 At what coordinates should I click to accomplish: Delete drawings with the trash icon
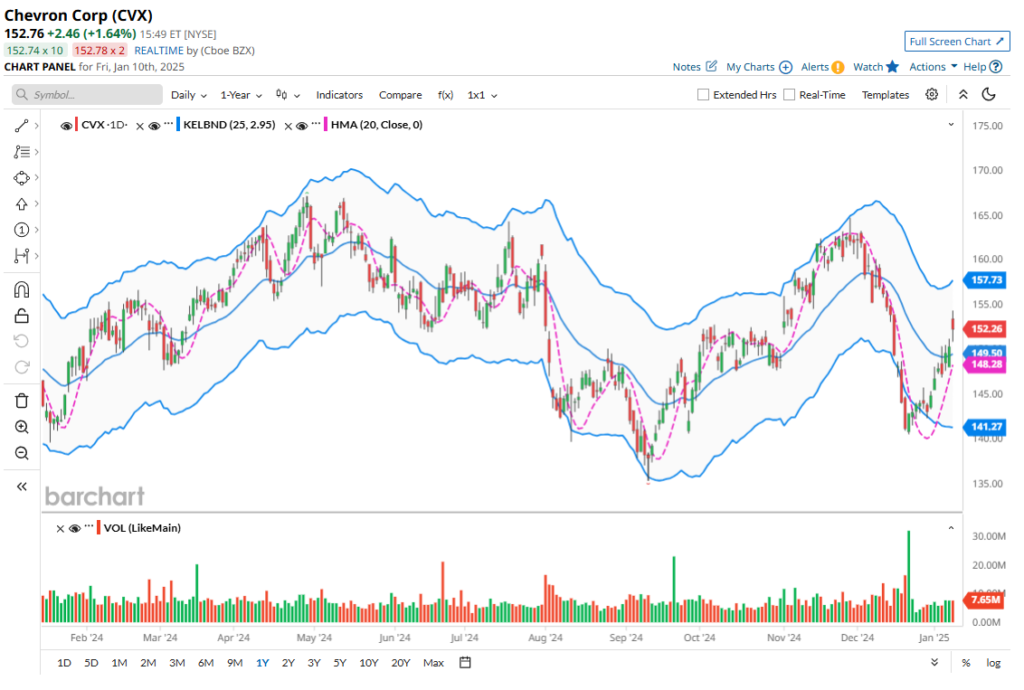click(x=21, y=401)
